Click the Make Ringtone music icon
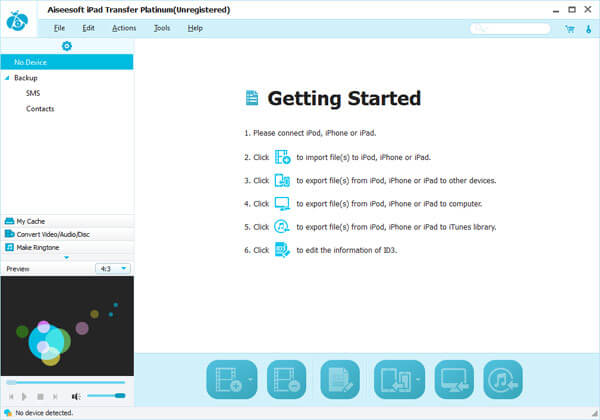600x420 pixels. 10,247
